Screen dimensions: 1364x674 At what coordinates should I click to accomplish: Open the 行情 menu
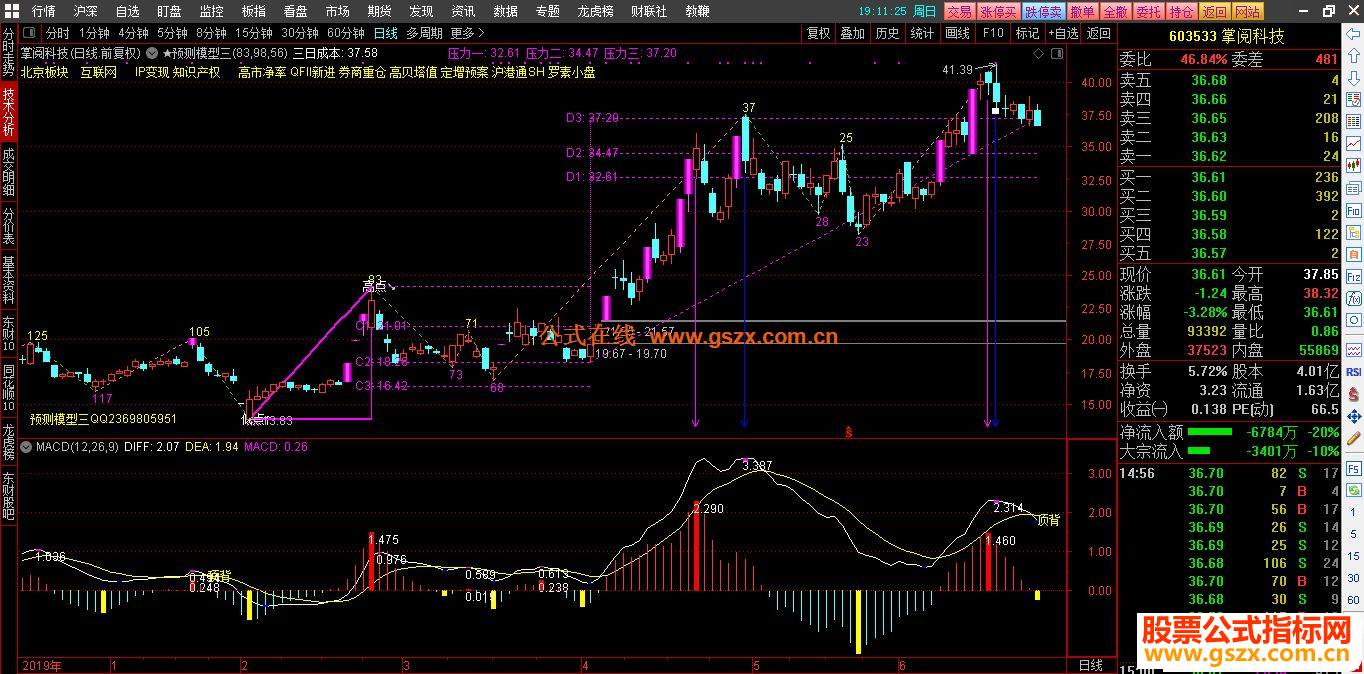[44, 11]
